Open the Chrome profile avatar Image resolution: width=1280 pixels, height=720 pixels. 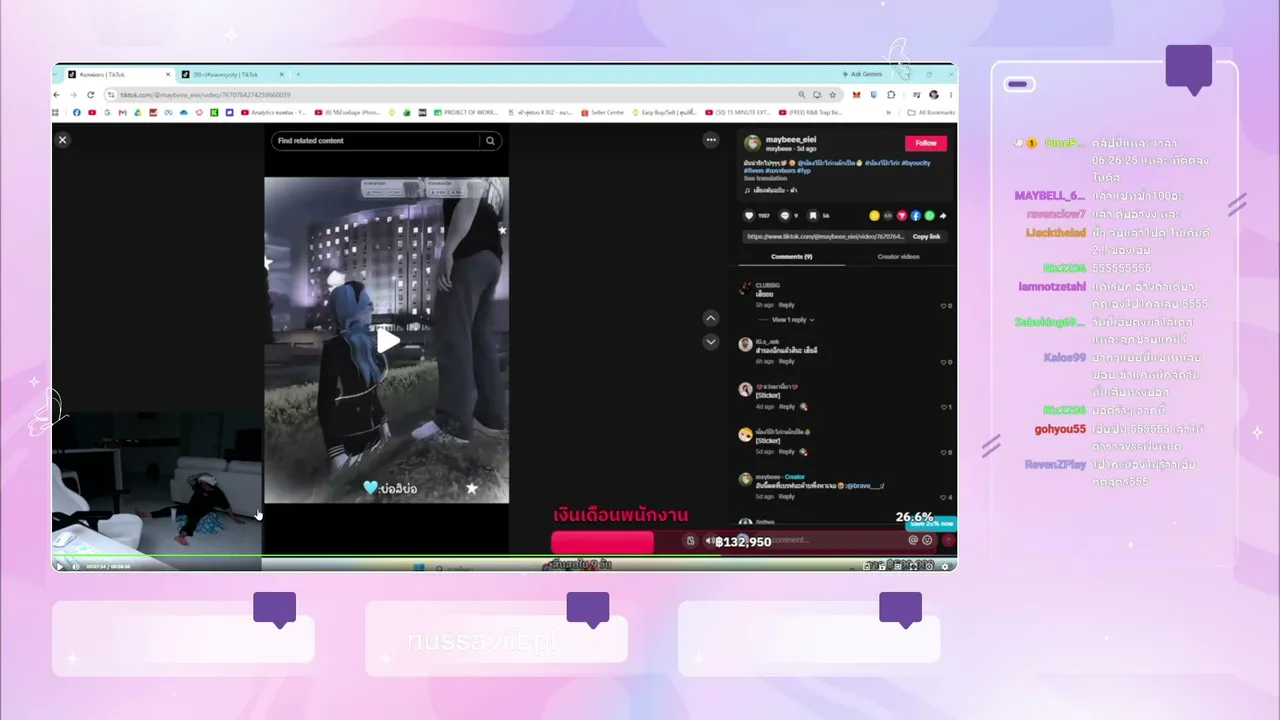[934, 95]
